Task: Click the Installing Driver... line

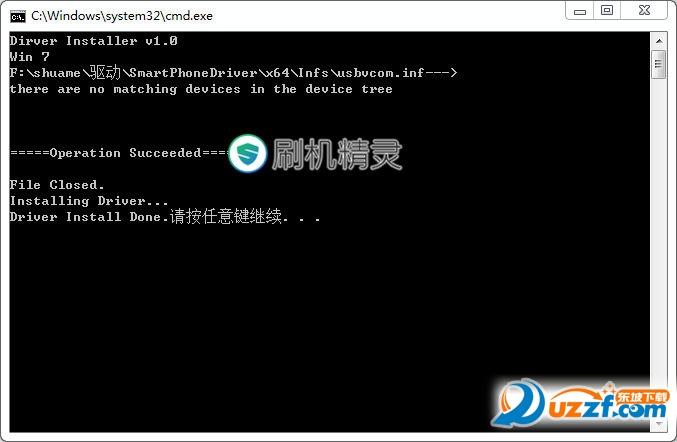Action: [x=89, y=201]
